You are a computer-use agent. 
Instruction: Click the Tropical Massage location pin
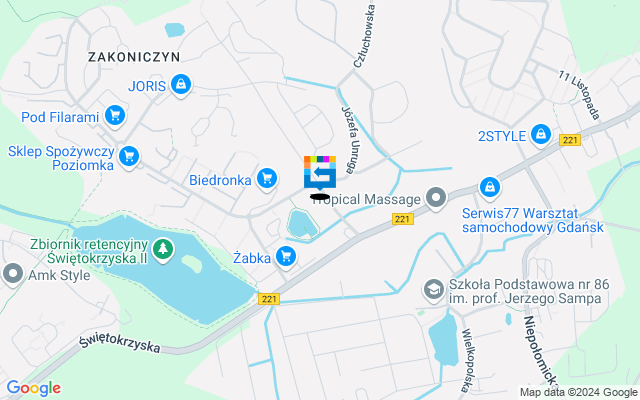[x=436, y=198]
